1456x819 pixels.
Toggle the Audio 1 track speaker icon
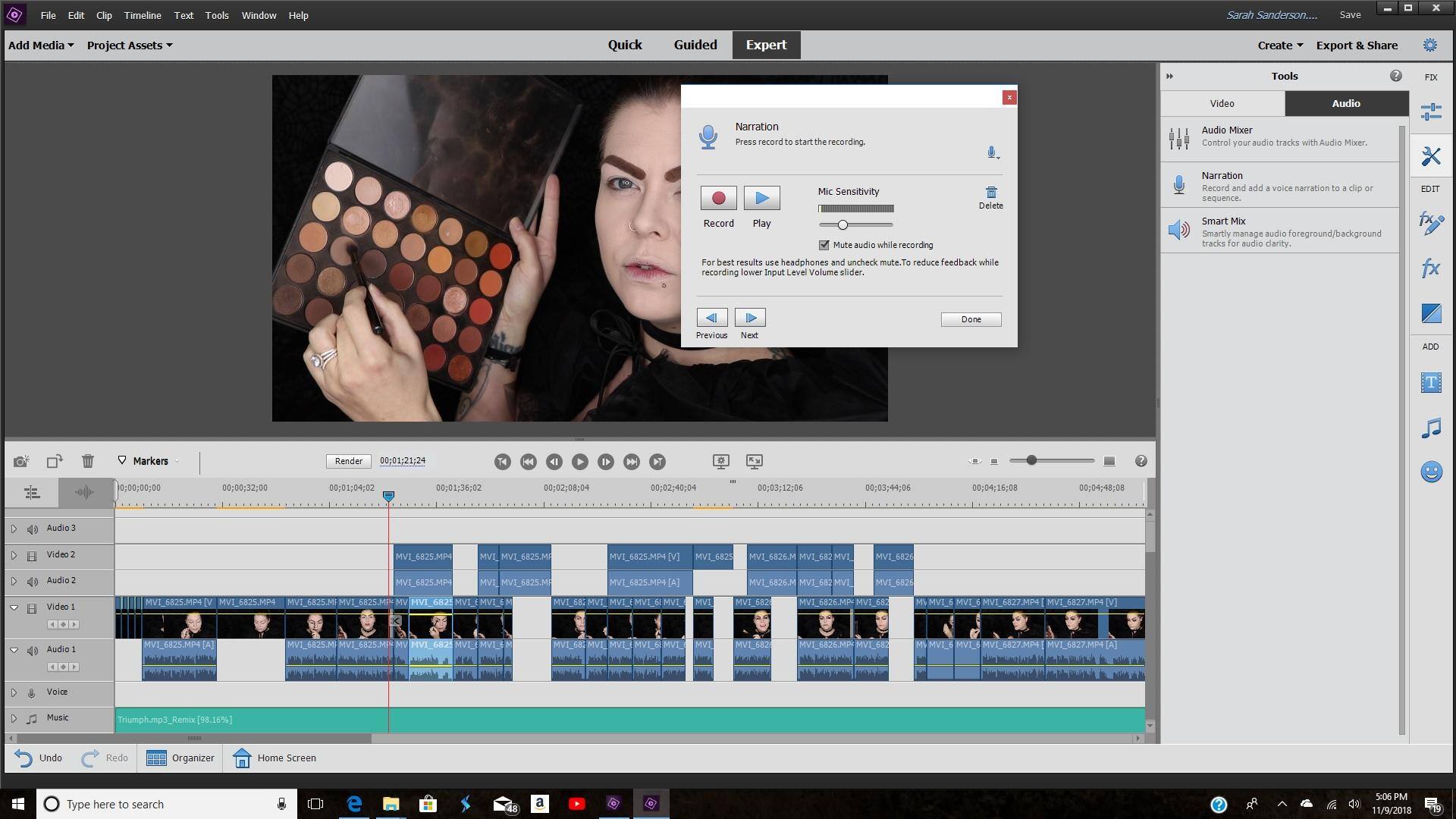tap(32, 651)
